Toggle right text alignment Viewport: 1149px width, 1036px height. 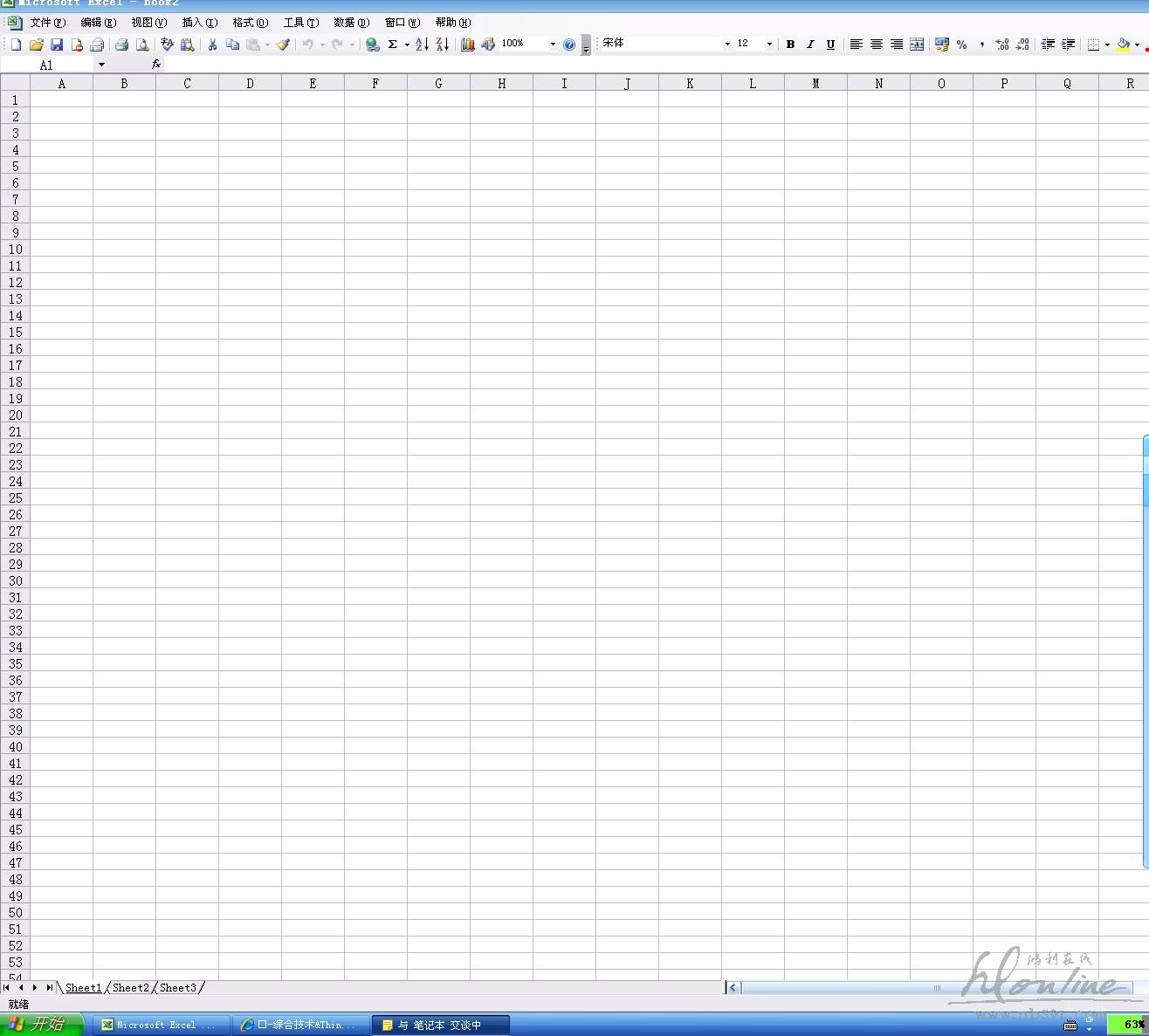click(x=896, y=45)
